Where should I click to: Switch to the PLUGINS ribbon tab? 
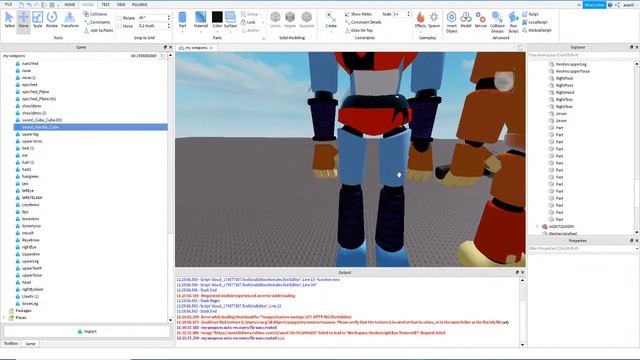pyautogui.click(x=140, y=4)
